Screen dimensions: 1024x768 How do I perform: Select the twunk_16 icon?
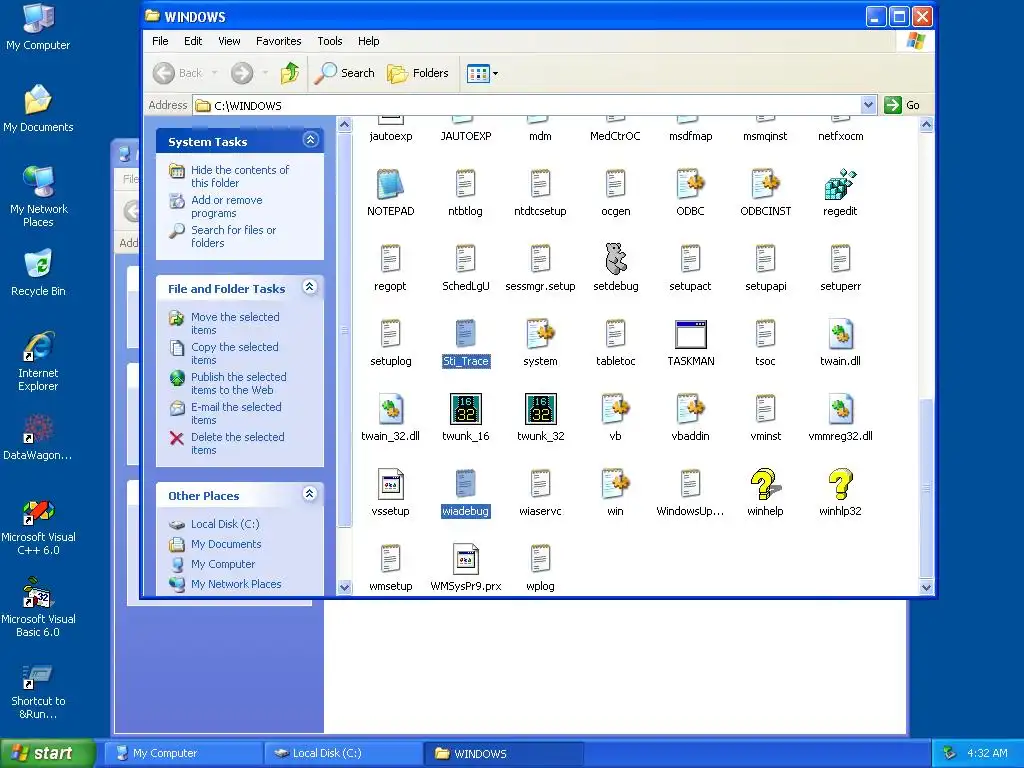[466, 409]
